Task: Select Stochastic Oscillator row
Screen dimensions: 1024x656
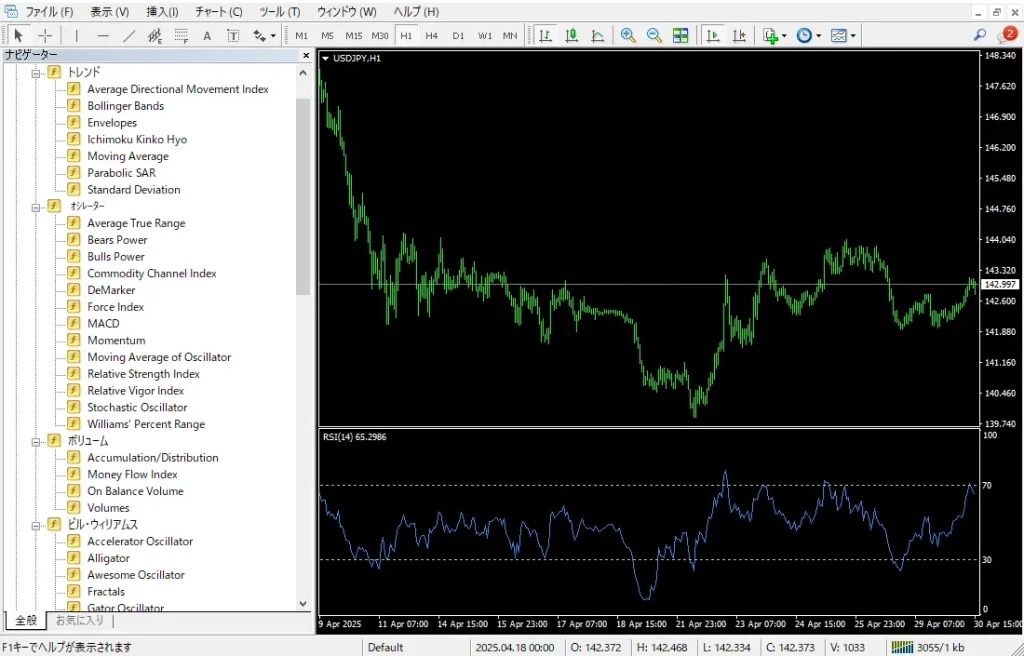Action: tap(137, 407)
